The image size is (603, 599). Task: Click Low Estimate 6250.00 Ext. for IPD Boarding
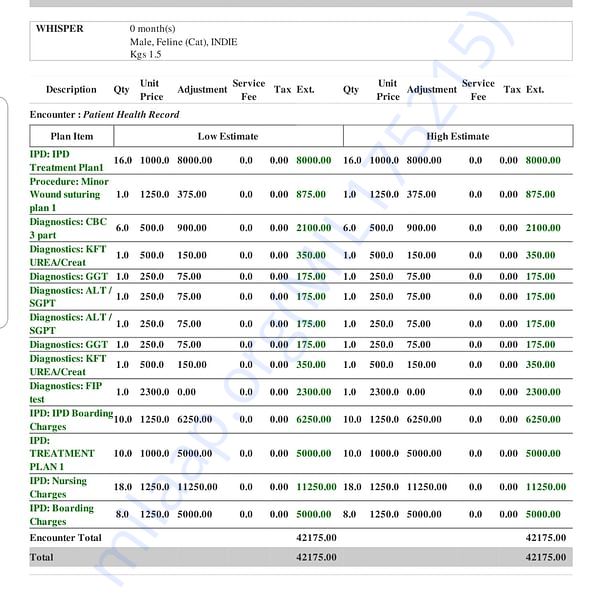click(x=313, y=419)
